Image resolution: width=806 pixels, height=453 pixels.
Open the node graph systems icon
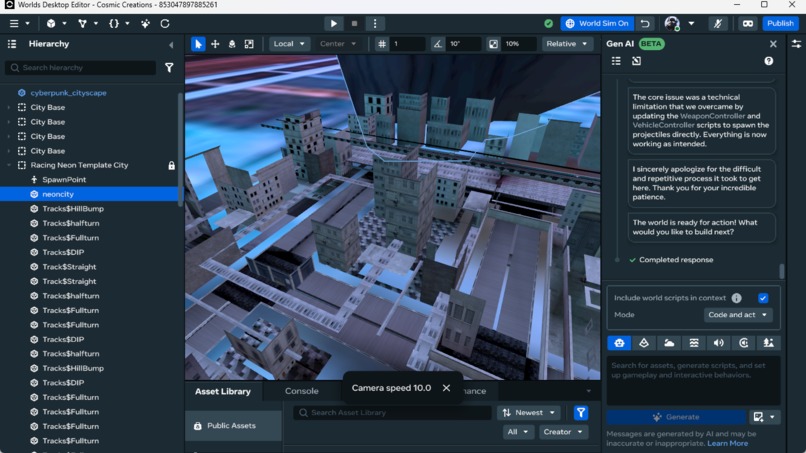(x=82, y=24)
